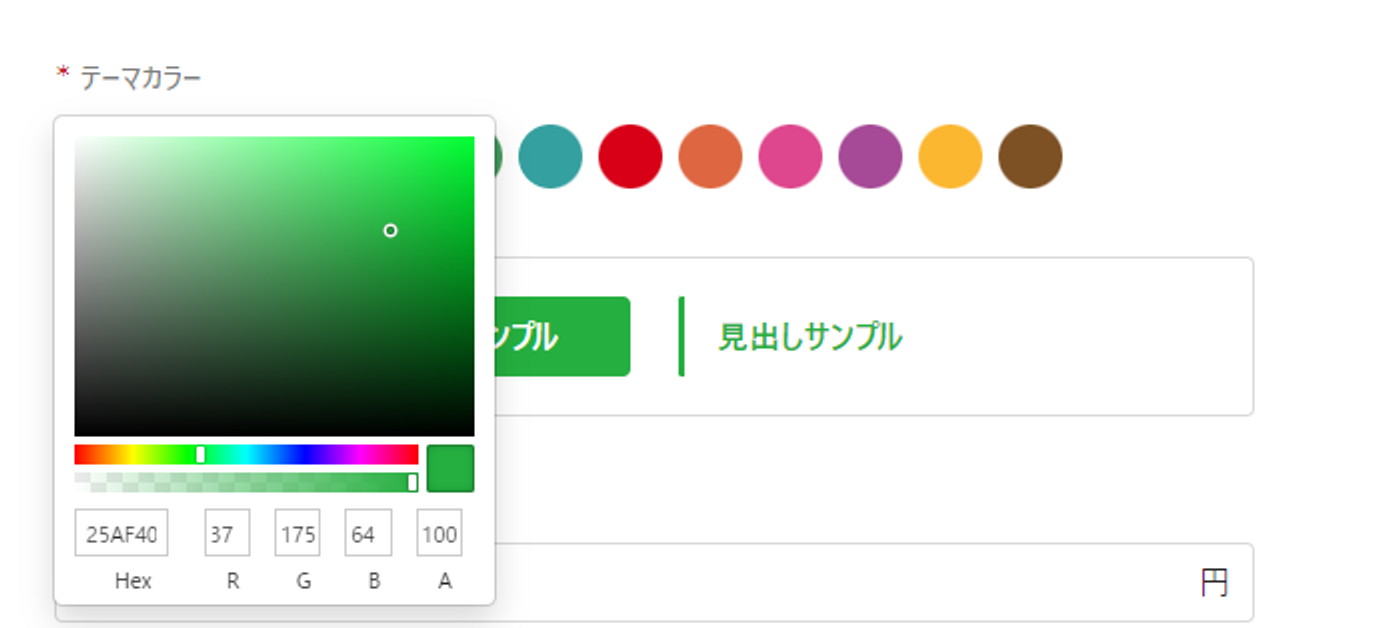Click the rainbow hue slider handle
Image resolution: width=1374 pixels, height=628 pixels.
coord(200,455)
